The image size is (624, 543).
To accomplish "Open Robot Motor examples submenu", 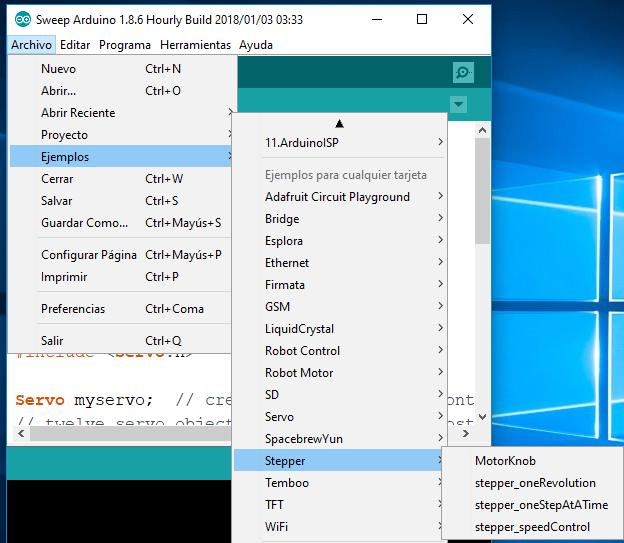I will tap(339, 373).
